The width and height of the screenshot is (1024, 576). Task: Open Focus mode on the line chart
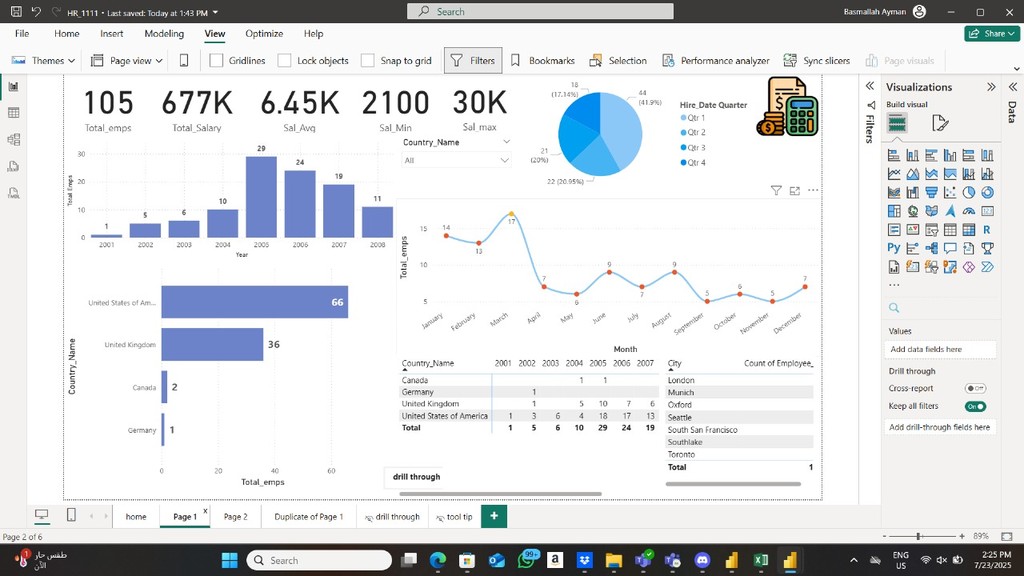pyautogui.click(x=795, y=190)
